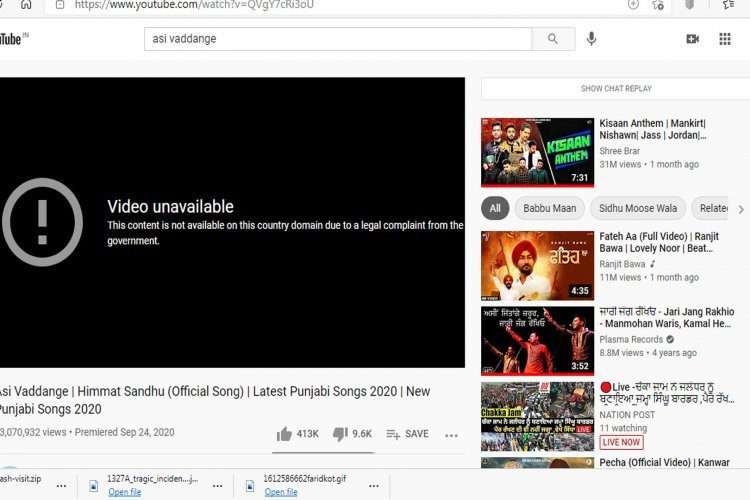Viewport: 750px width, 500px height.
Task: Show chat replay
Action: (x=616, y=89)
